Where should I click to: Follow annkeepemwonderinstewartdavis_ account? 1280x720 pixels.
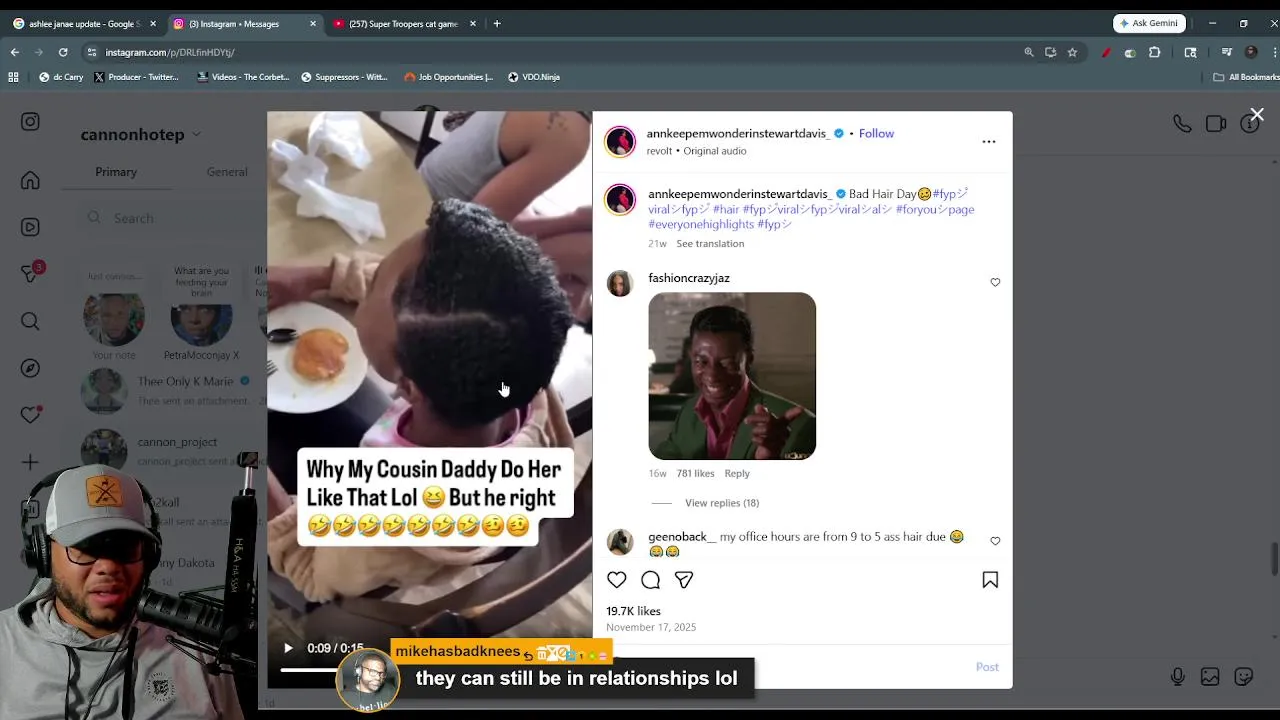pos(876,134)
